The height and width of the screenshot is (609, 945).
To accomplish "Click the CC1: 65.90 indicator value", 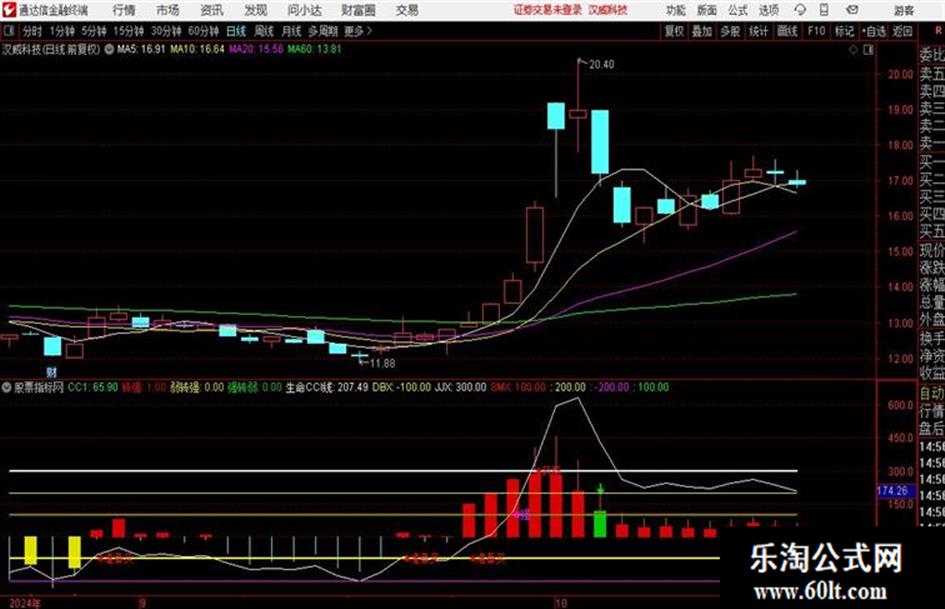I will point(92,387).
